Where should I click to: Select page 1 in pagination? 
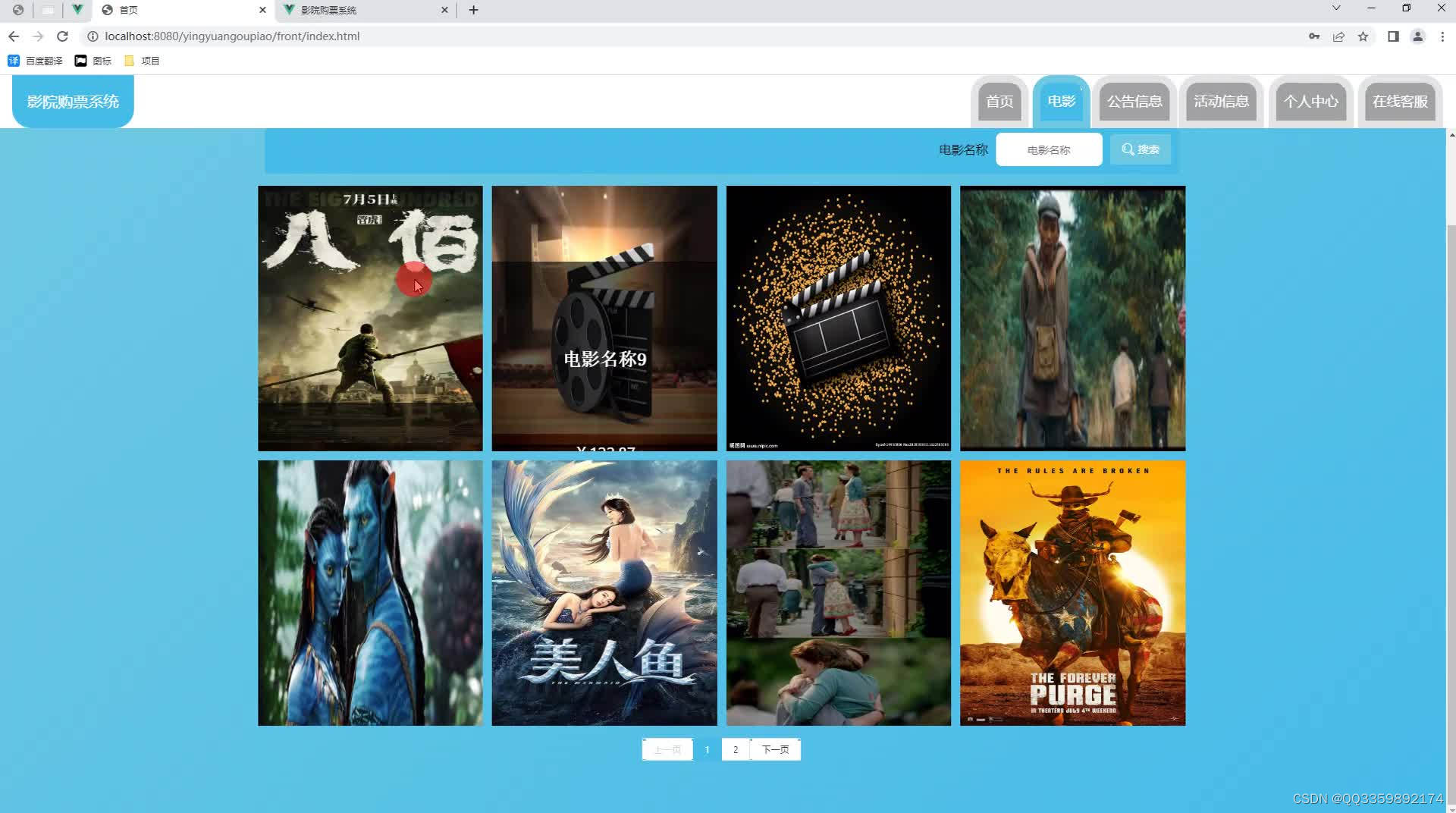(x=707, y=749)
